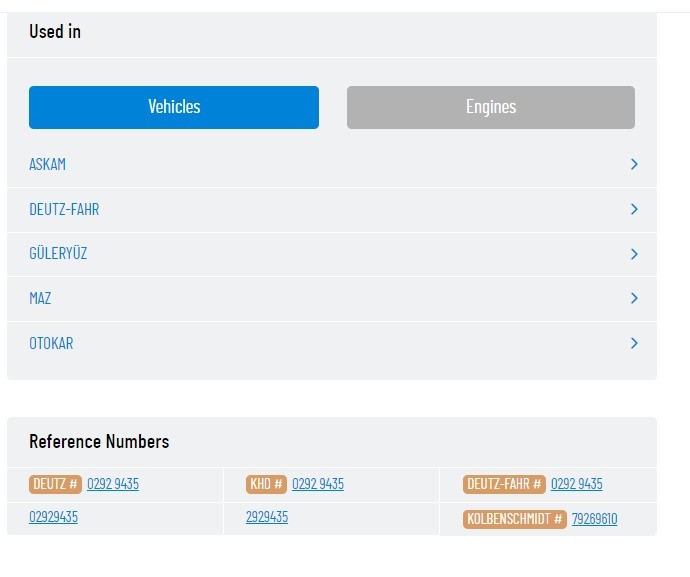Open DEUTZ-FAHR reference number 0292 9435

(x=577, y=484)
